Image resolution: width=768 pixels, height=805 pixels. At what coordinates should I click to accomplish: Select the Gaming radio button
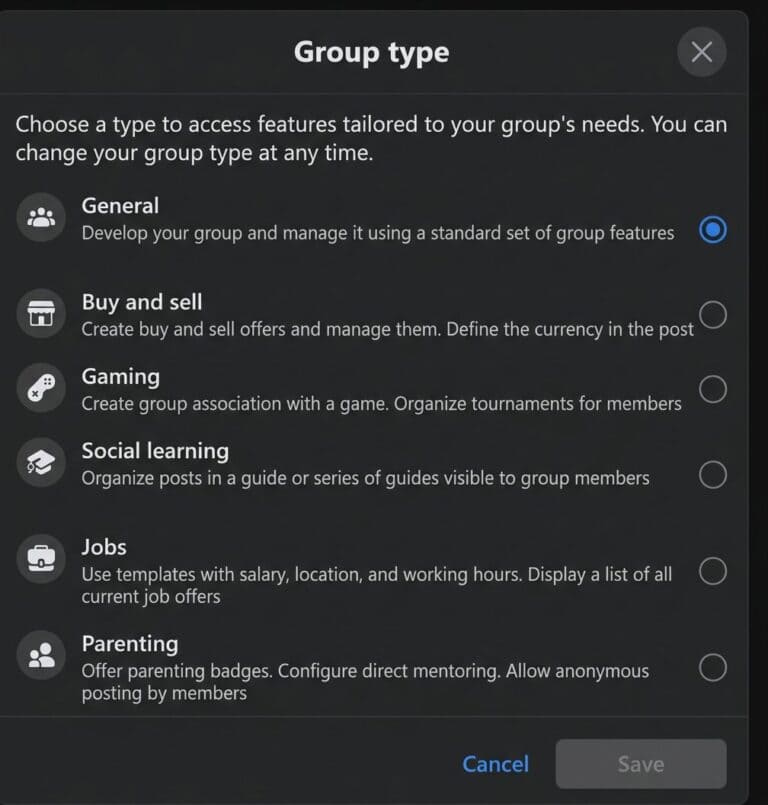point(714,389)
